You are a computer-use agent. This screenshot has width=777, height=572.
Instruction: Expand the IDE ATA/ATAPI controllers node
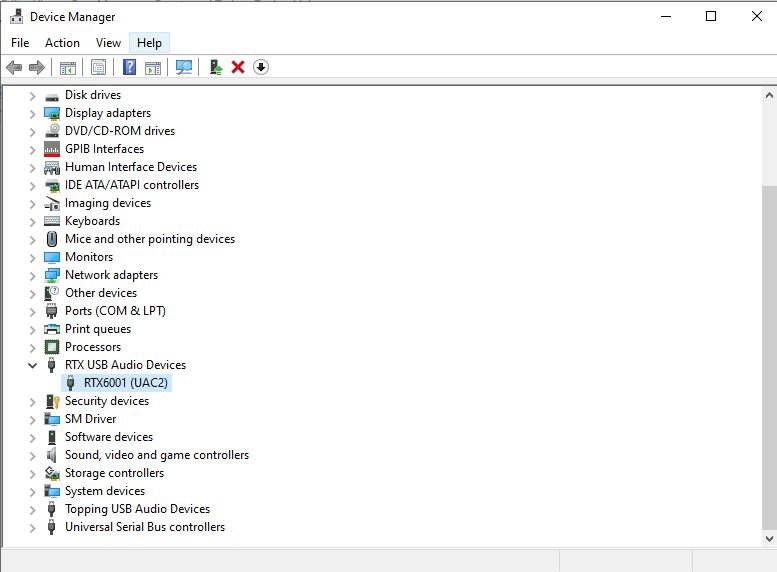point(33,186)
